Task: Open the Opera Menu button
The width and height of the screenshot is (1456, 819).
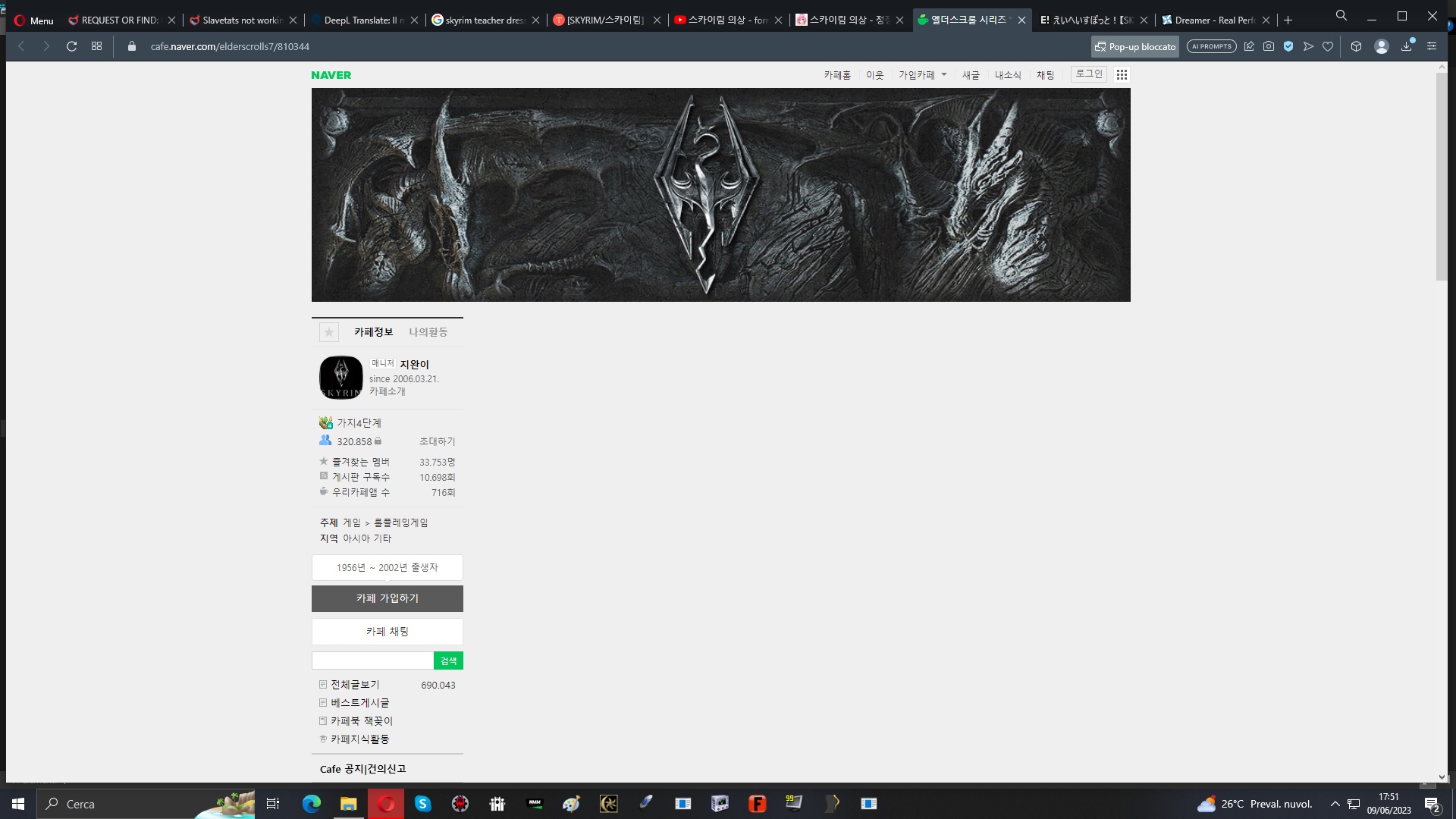Action: (x=34, y=20)
